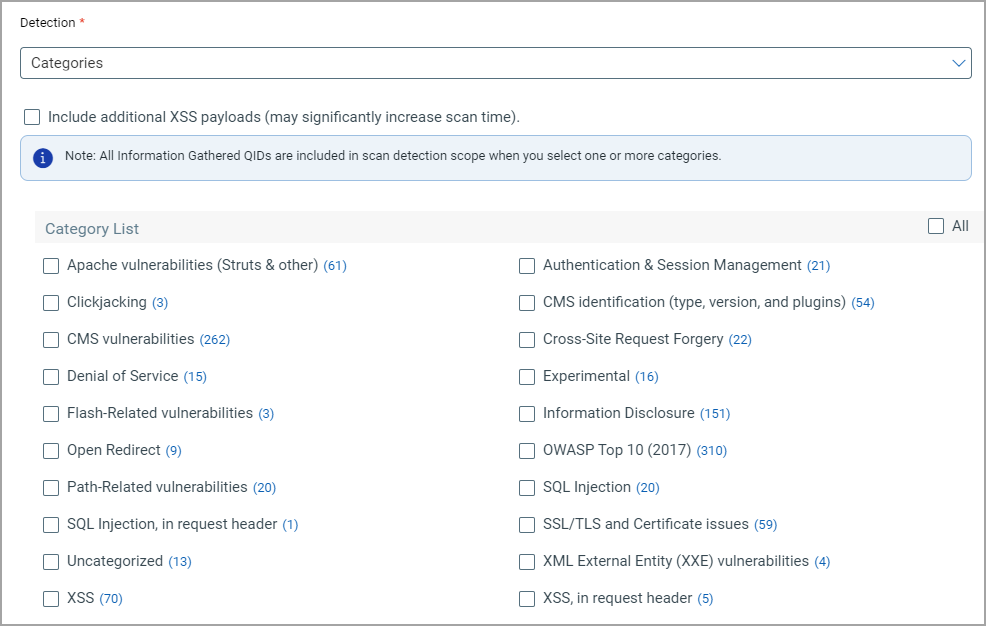The image size is (986, 626).
Task: Check the Uncategorized category checkbox
Action: [x=51, y=561]
